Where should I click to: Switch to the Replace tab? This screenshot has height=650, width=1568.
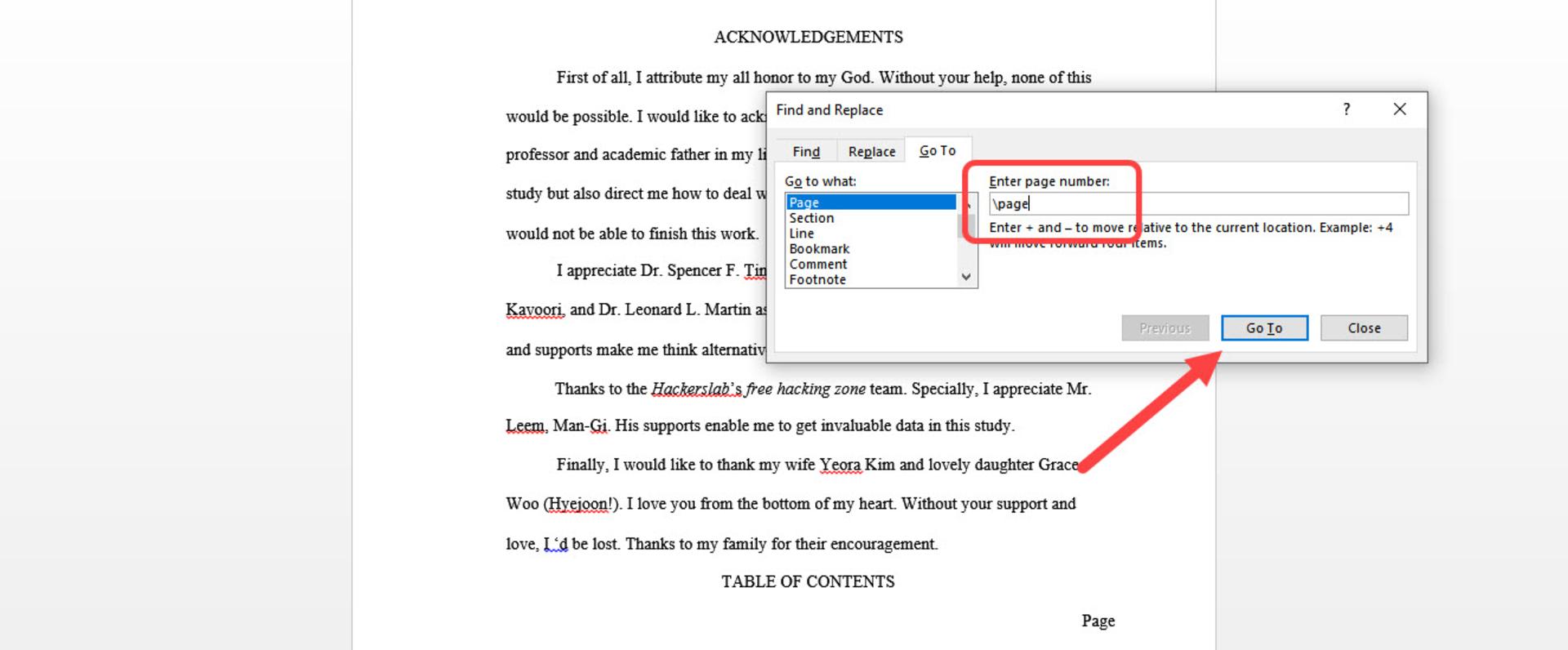(x=871, y=151)
